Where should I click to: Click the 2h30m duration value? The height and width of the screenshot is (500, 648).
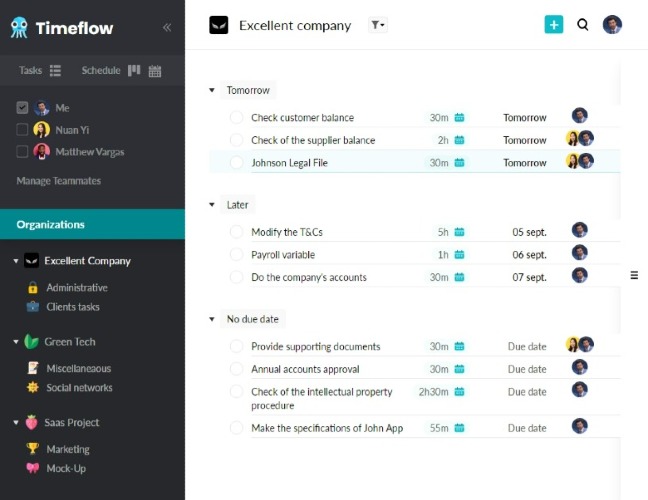click(x=433, y=392)
